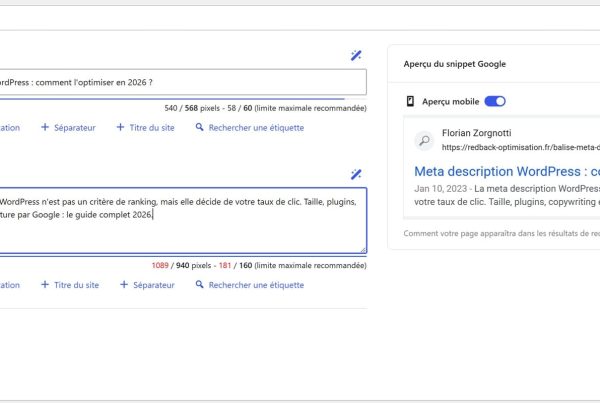Click the description pixel progress bar
600x403 pixels.
coord(183,256)
